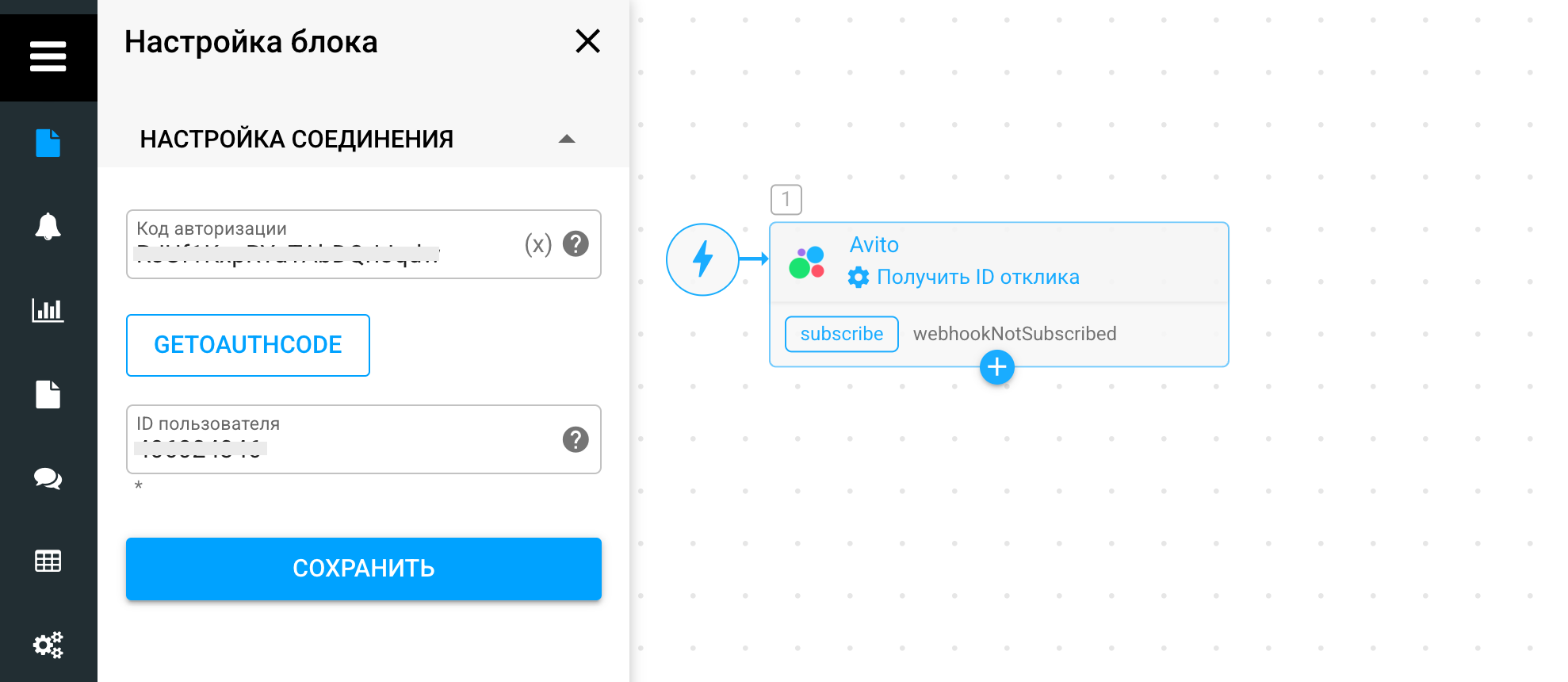Open settings gears icon in sidebar

(x=48, y=645)
